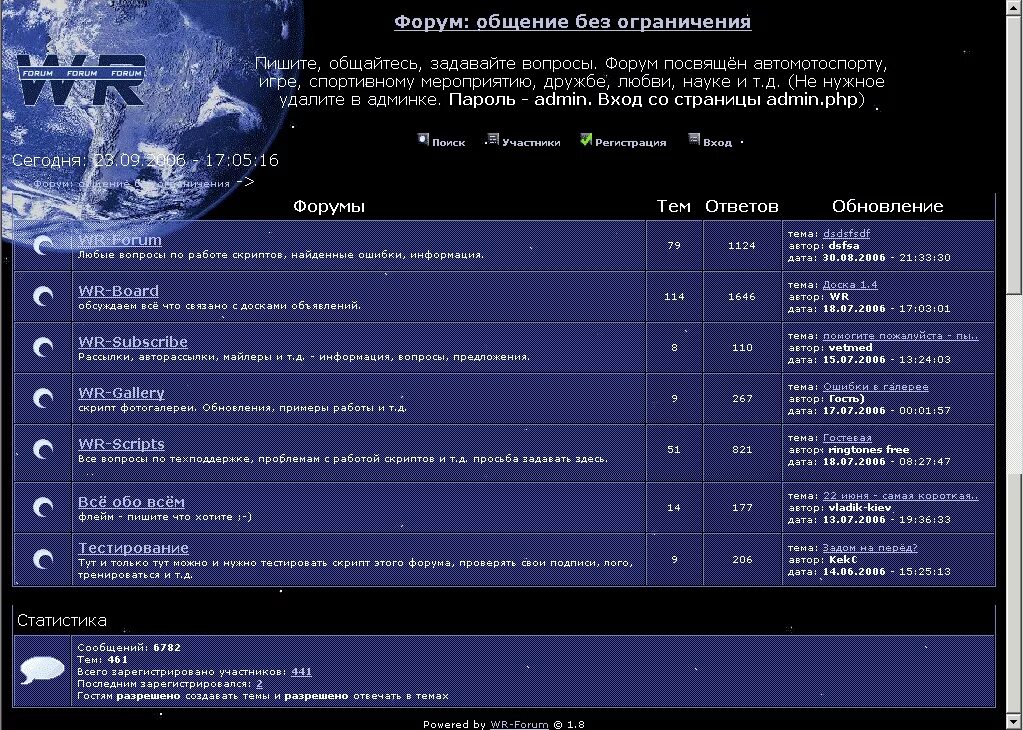The height and width of the screenshot is (730, 1023).
Task: Open latest topic dsdsfsdf
Action: coord(846,233)
